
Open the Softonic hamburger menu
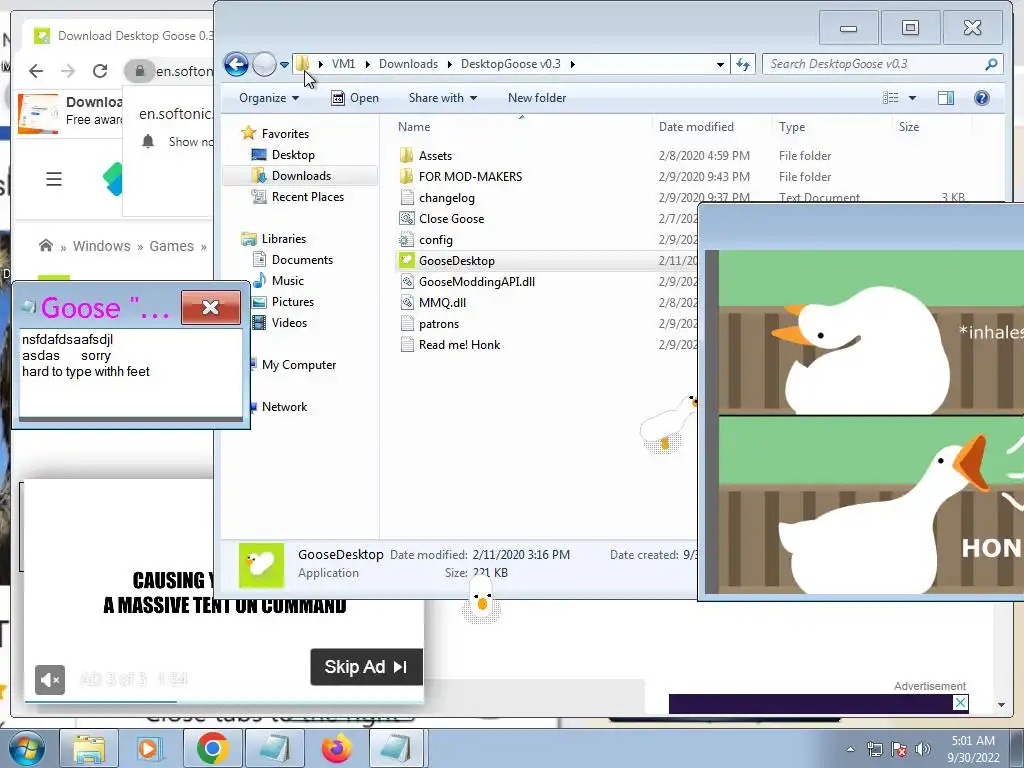(54, 179)
